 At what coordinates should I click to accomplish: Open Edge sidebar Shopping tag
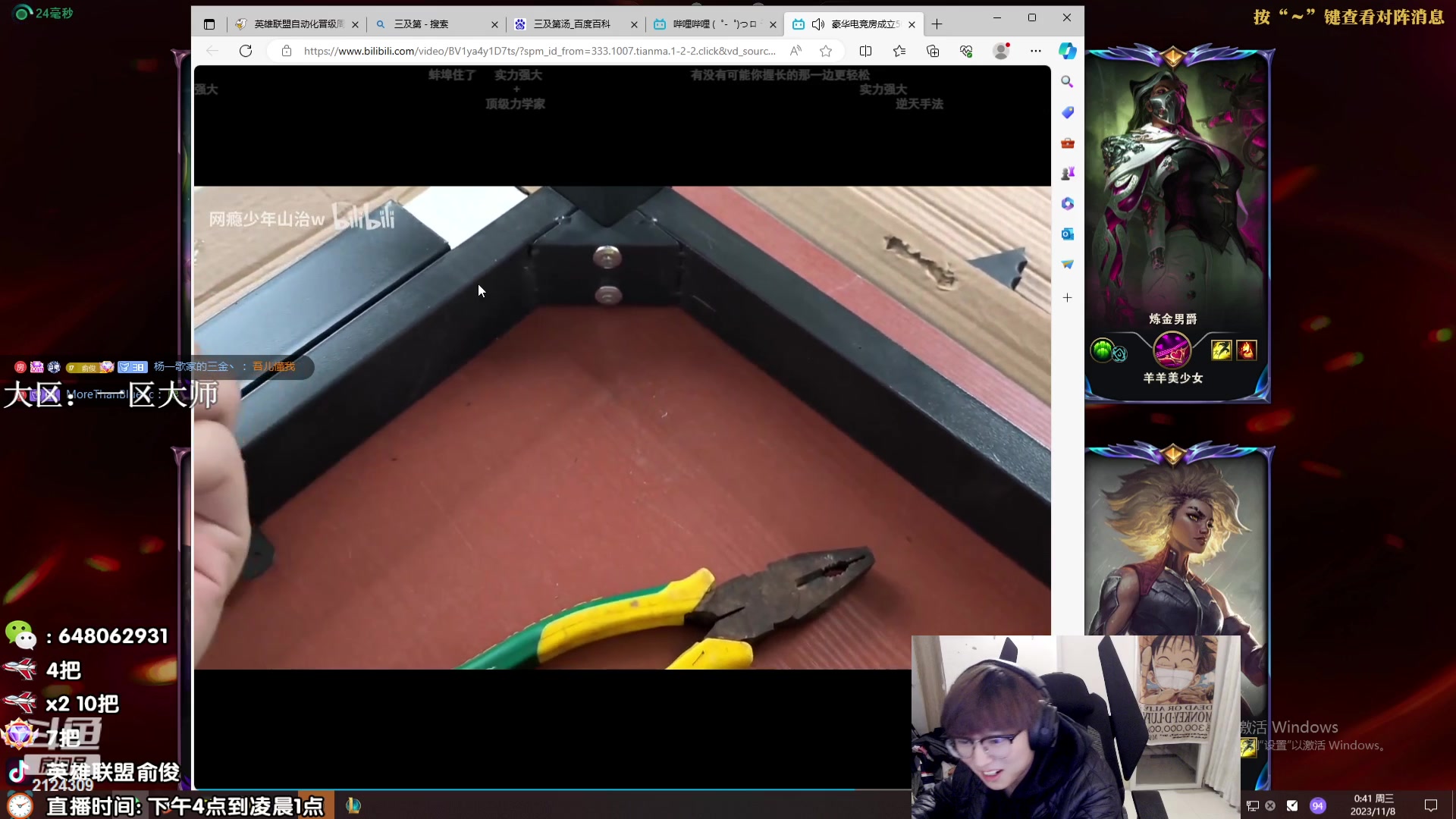pos(1067,112)
